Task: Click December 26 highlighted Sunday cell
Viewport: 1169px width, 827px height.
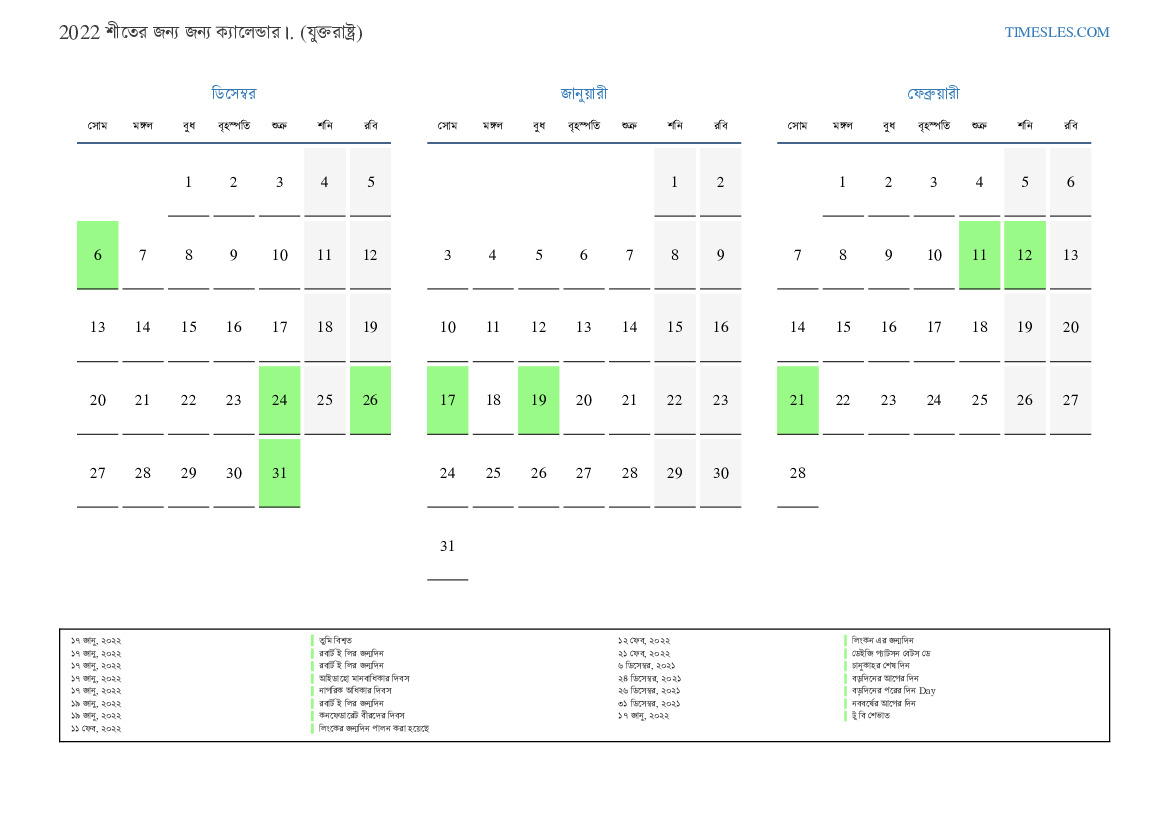Action: (370, 400)
